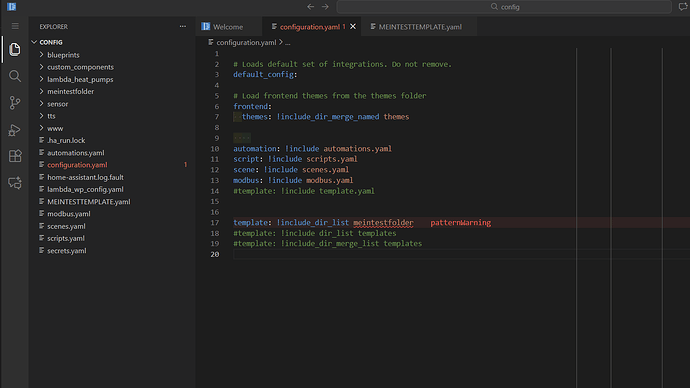Open home-assistant.log.fault file
Image resolution: width=690 pixels, height=388 pixels.
click(x=85, y=177)
